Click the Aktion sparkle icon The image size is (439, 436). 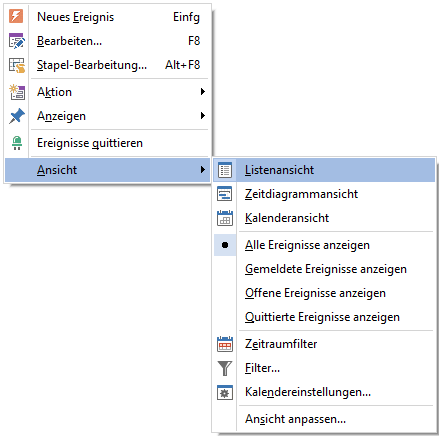pos(17,92)
